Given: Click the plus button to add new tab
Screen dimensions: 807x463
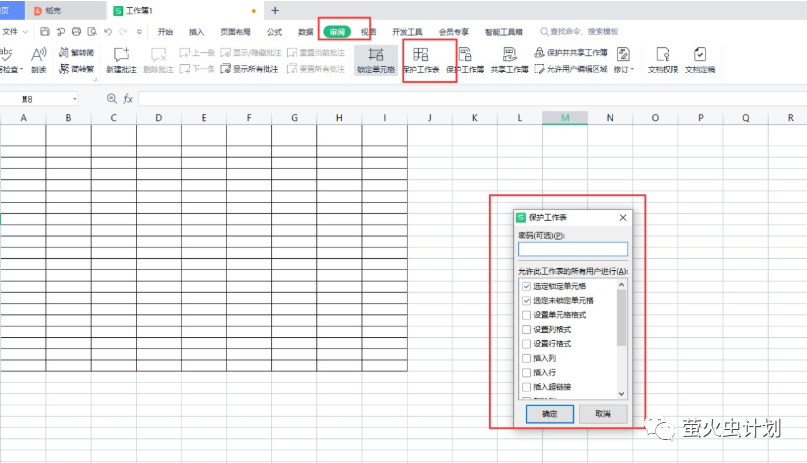Looking at the screenshot, I should (x=275, y=10).
